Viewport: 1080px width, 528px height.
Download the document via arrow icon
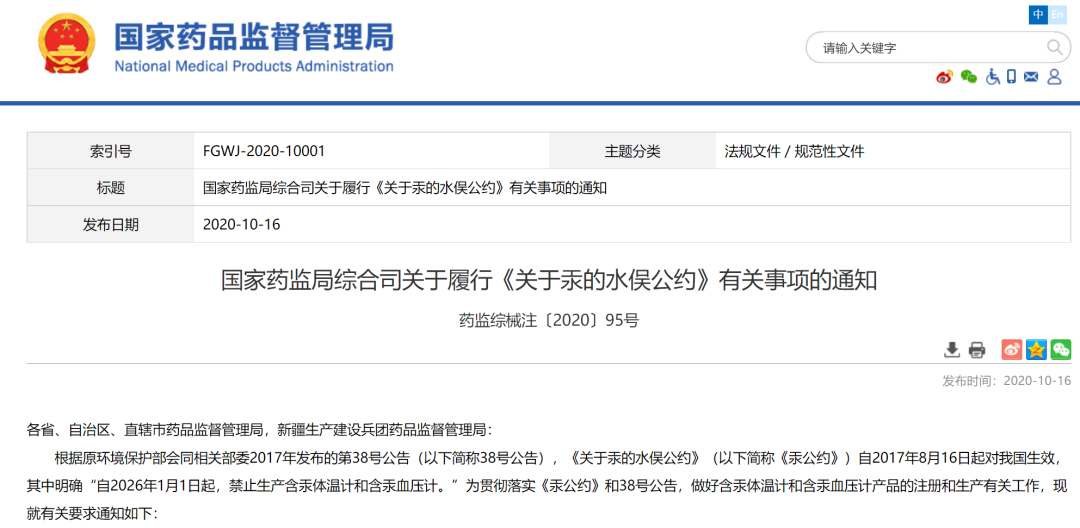click(x=951, y=350)
